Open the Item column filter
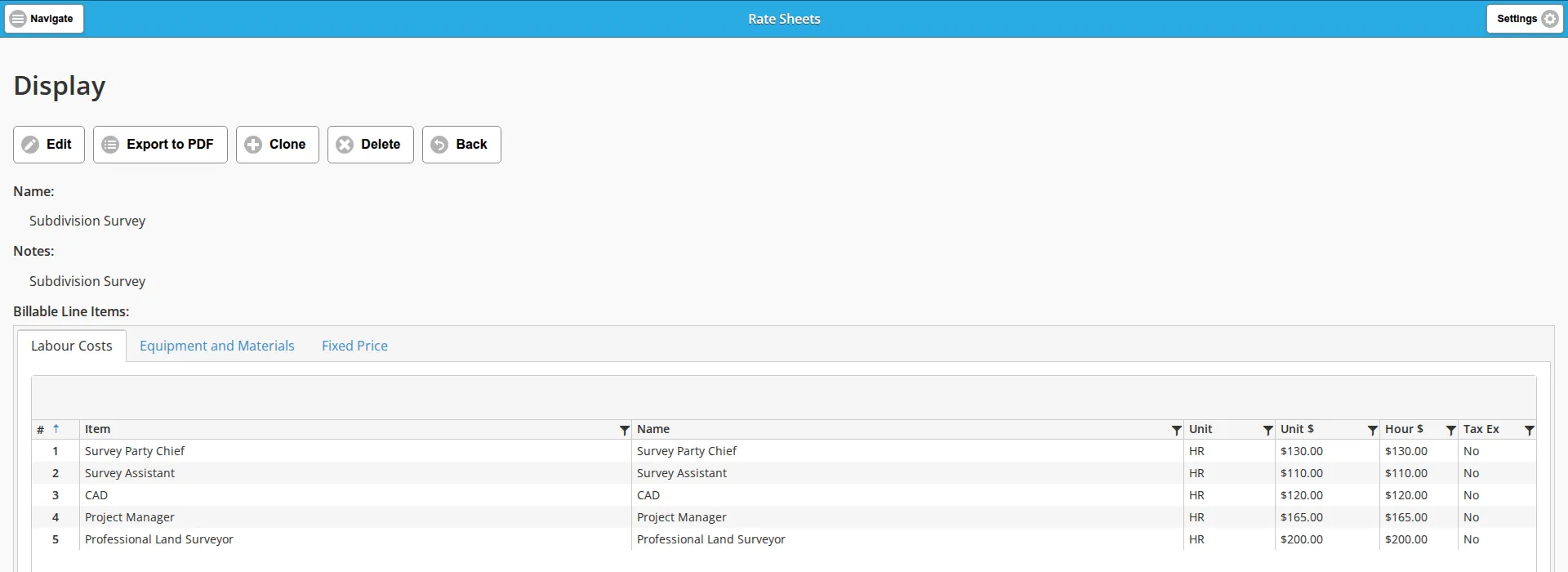Screen dimensions: 1568x572 pyautogui.click(x=624, y=430)
